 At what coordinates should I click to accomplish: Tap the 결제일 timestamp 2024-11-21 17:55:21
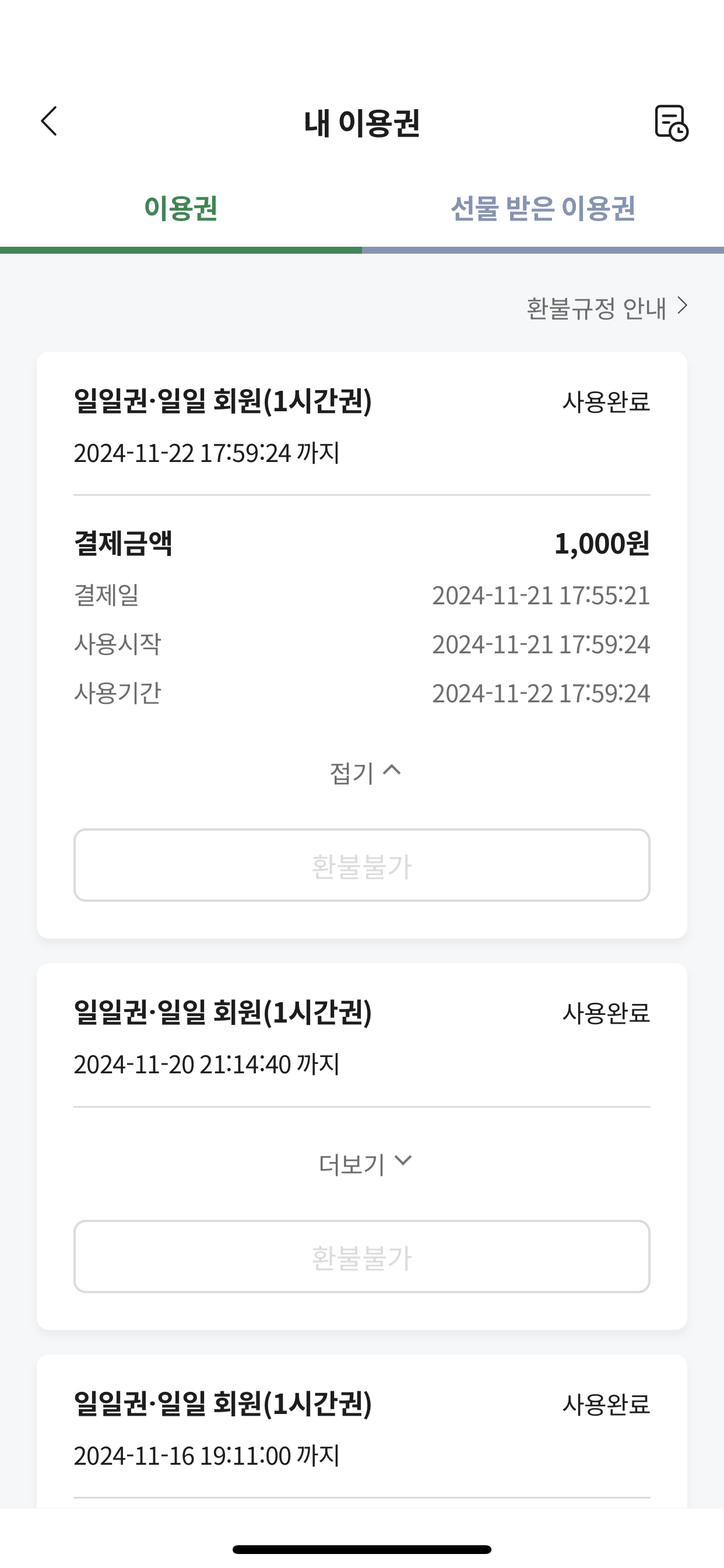pos(540,596)
